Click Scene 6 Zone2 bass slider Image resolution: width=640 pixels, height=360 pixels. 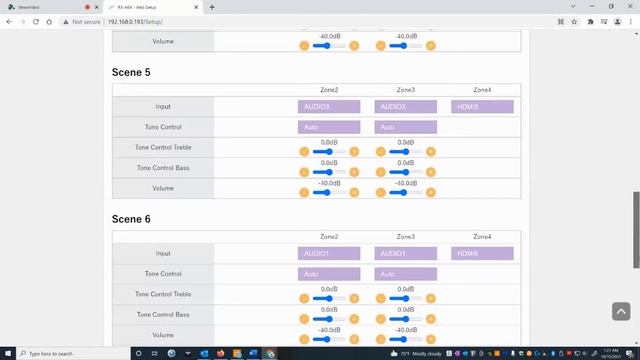pos(329,319)
